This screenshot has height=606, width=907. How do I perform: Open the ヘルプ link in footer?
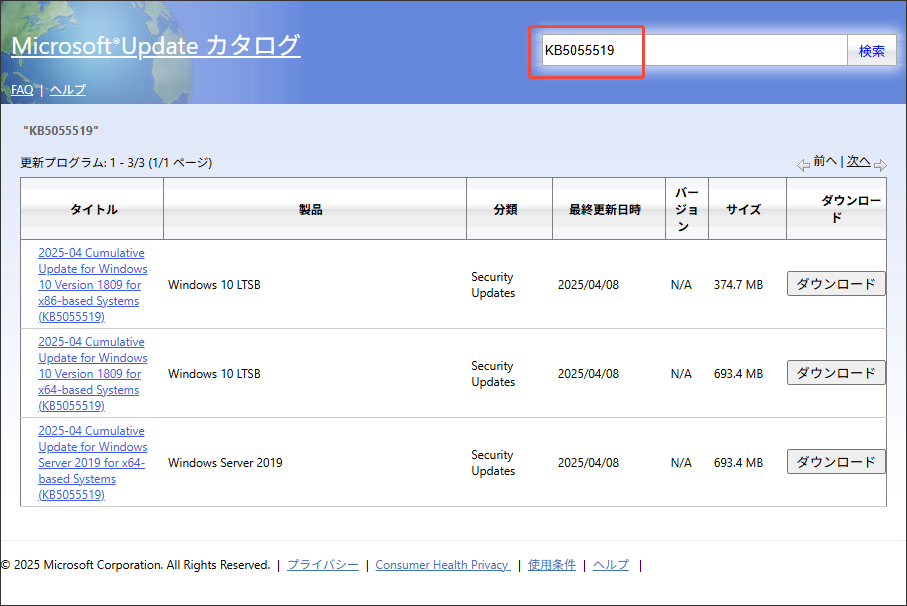tap(611, 565)
